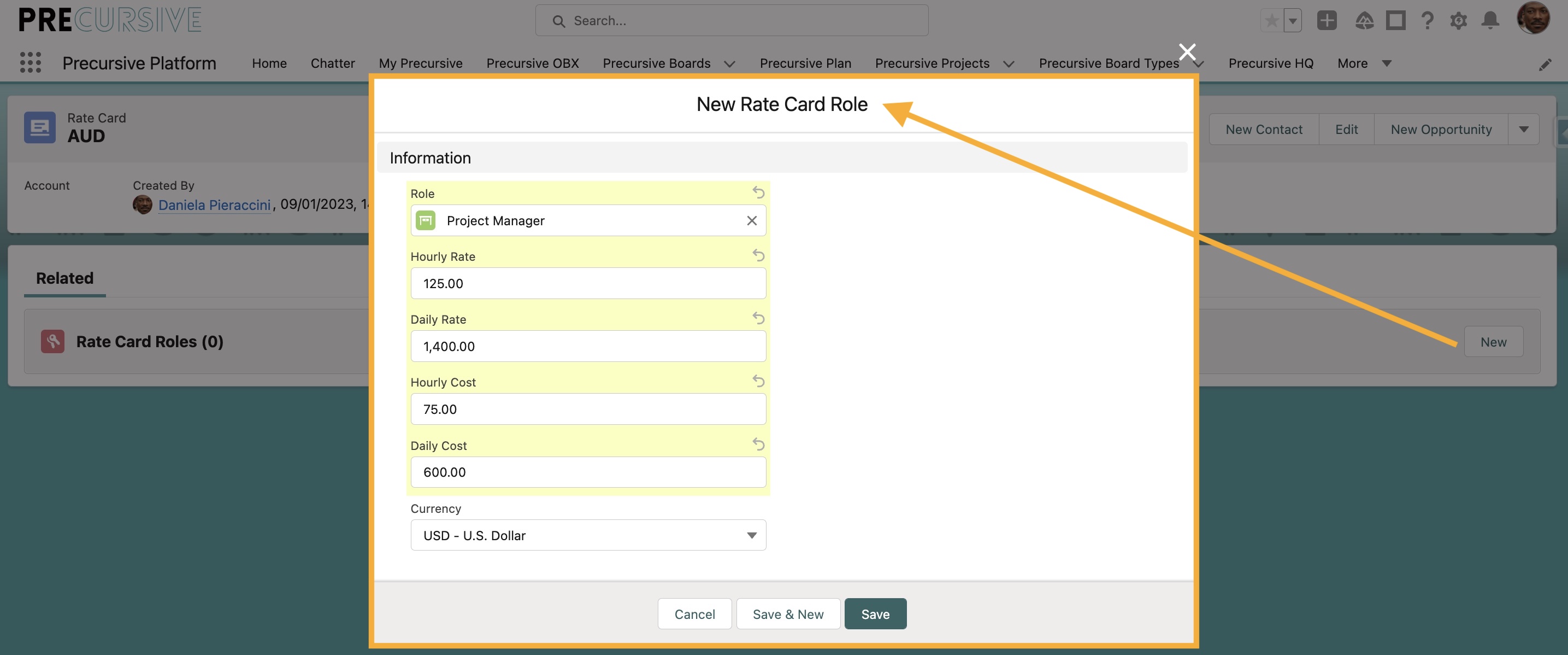The width and height of the screenshot is (1568, 655).
Task: Click the Role lookup field
Action: tap(588, 220)
